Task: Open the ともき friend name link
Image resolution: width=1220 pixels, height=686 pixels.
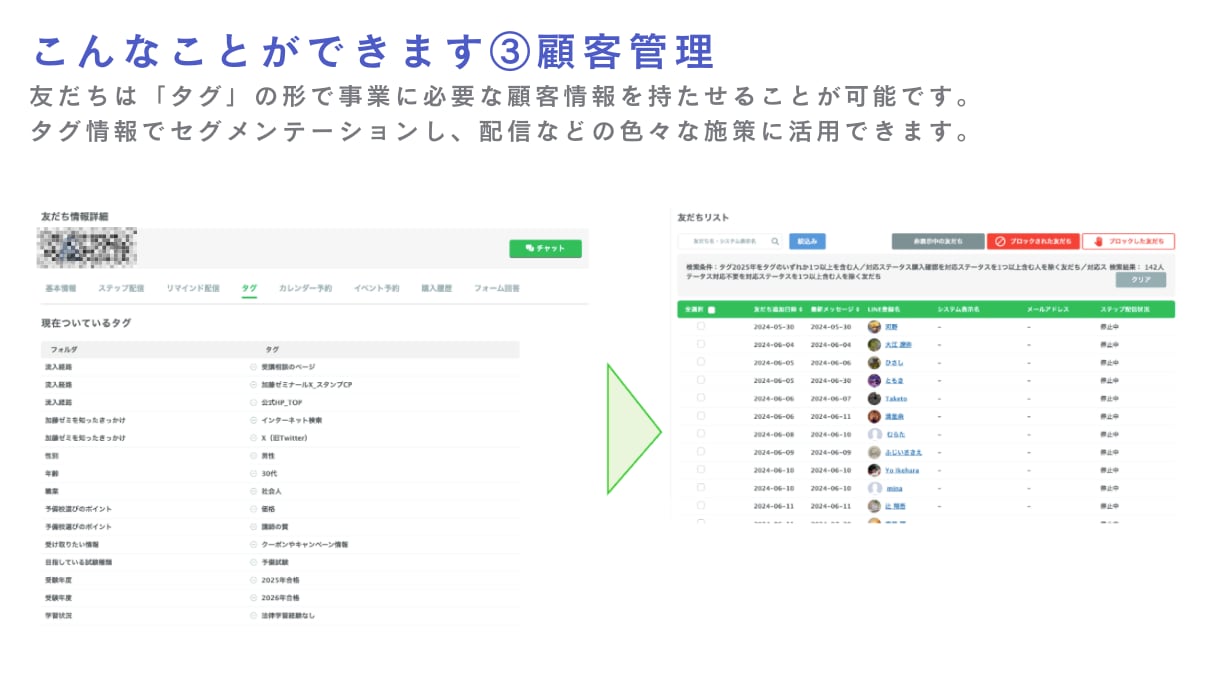Action: [x=894, y=381]
